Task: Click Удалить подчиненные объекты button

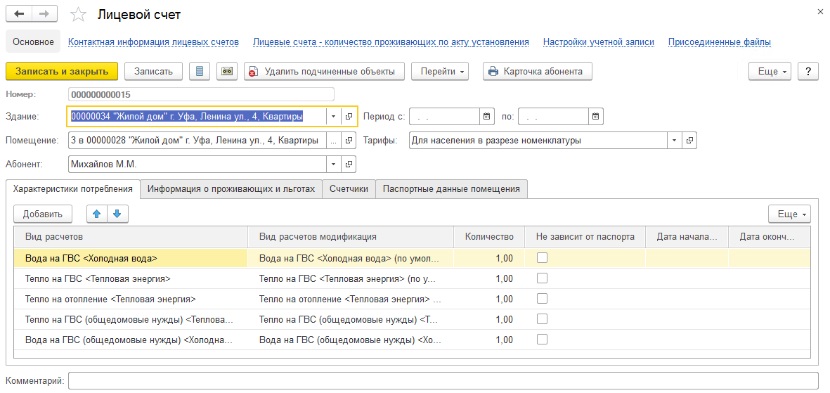Action: tap(324, 72)
